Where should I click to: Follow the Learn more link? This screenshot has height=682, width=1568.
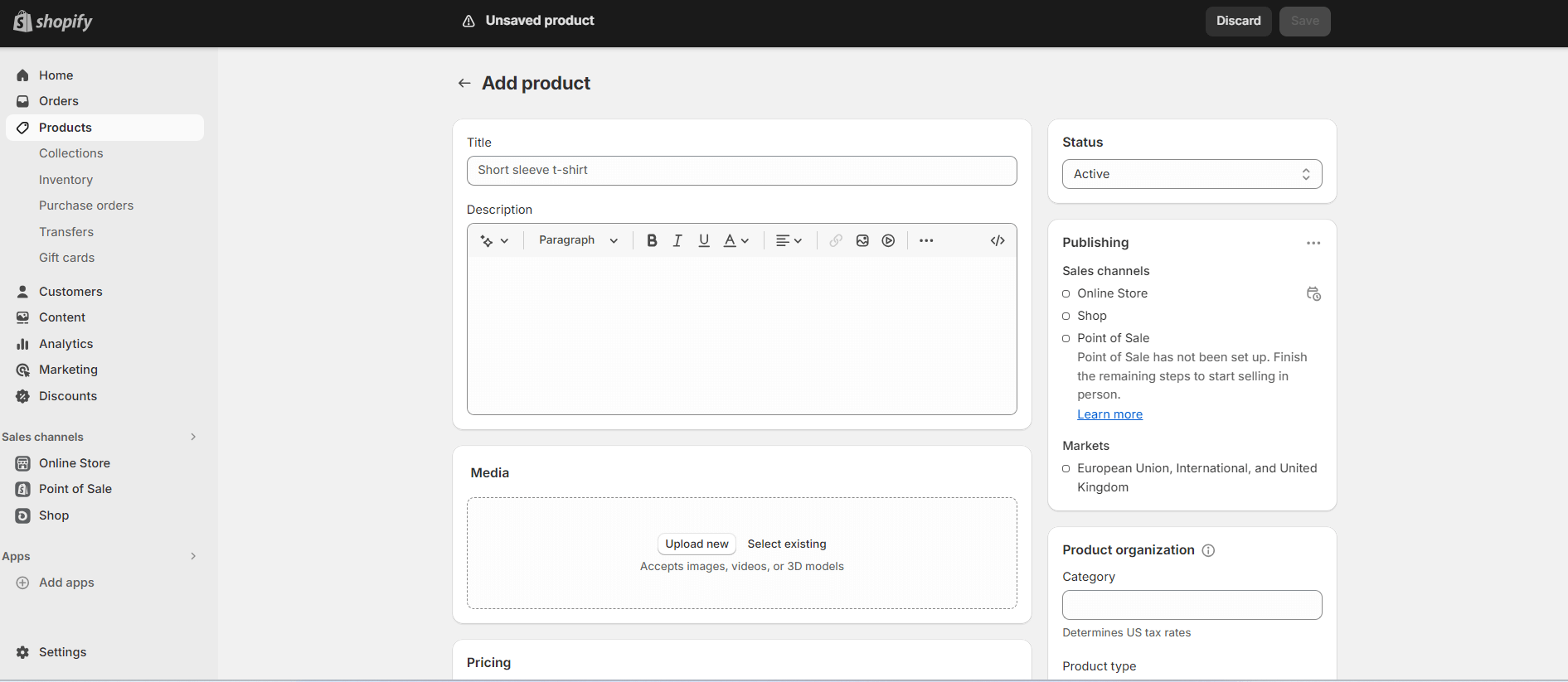[x=1109, y=414]
